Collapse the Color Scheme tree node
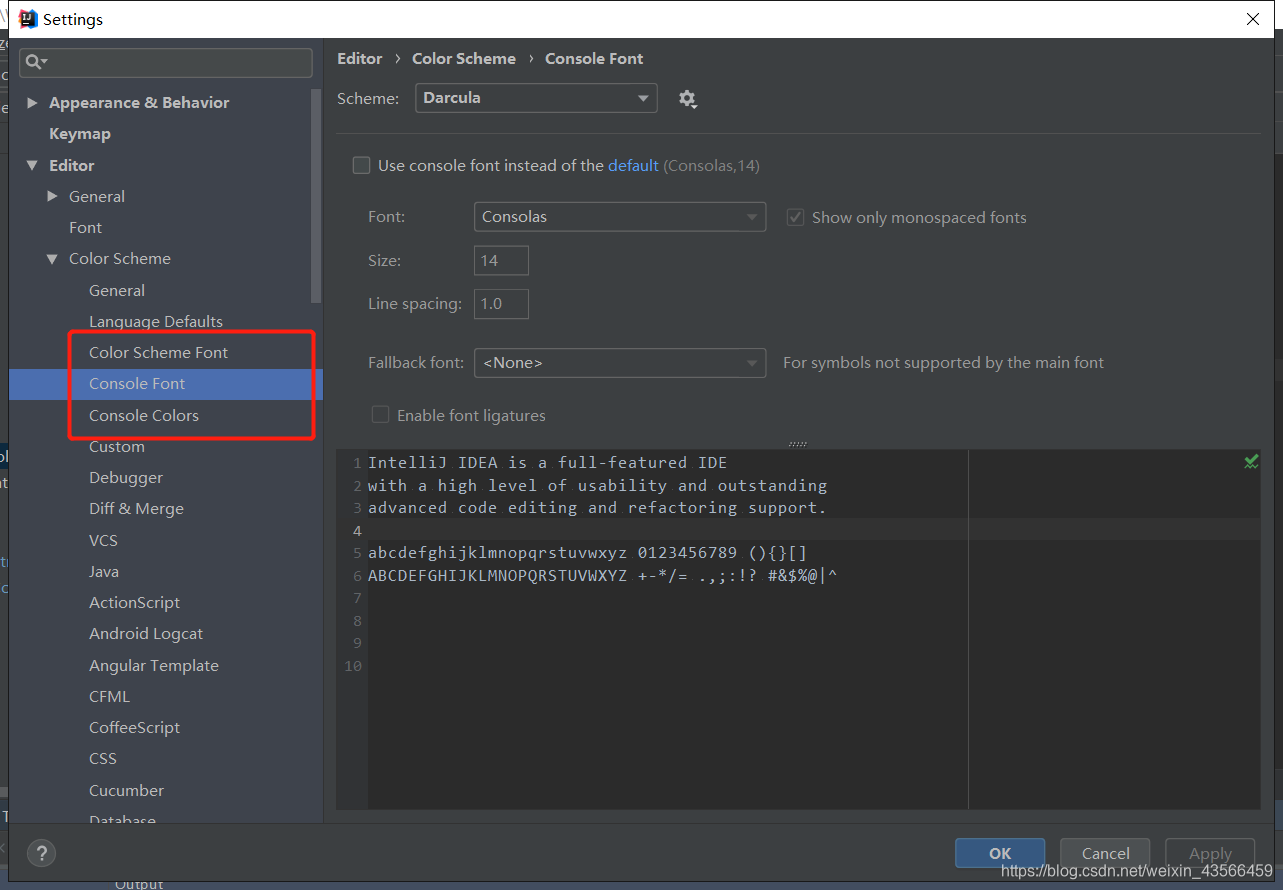1283x890 pixels. [x=52, y=258]
